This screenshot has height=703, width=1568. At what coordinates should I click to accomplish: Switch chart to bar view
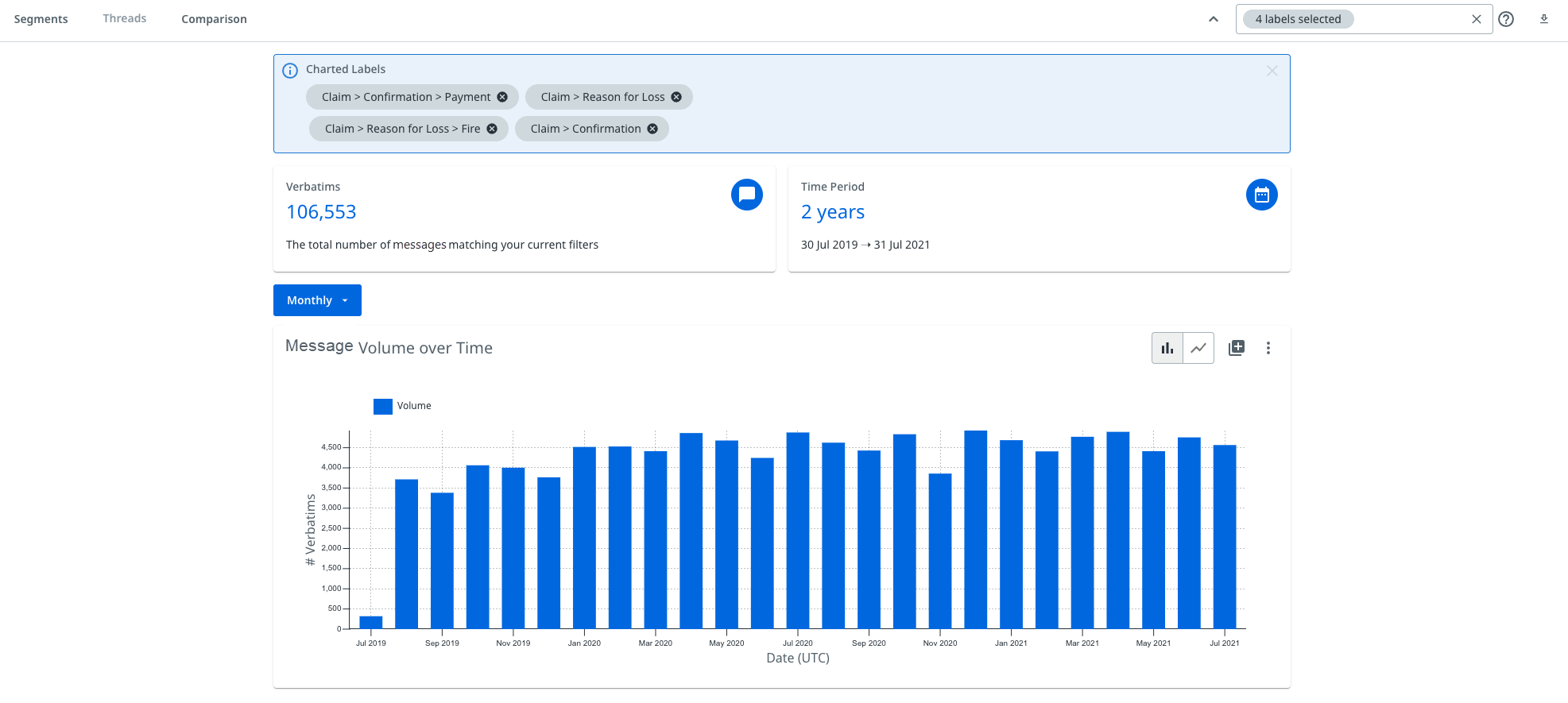[x=1167, y=348]
